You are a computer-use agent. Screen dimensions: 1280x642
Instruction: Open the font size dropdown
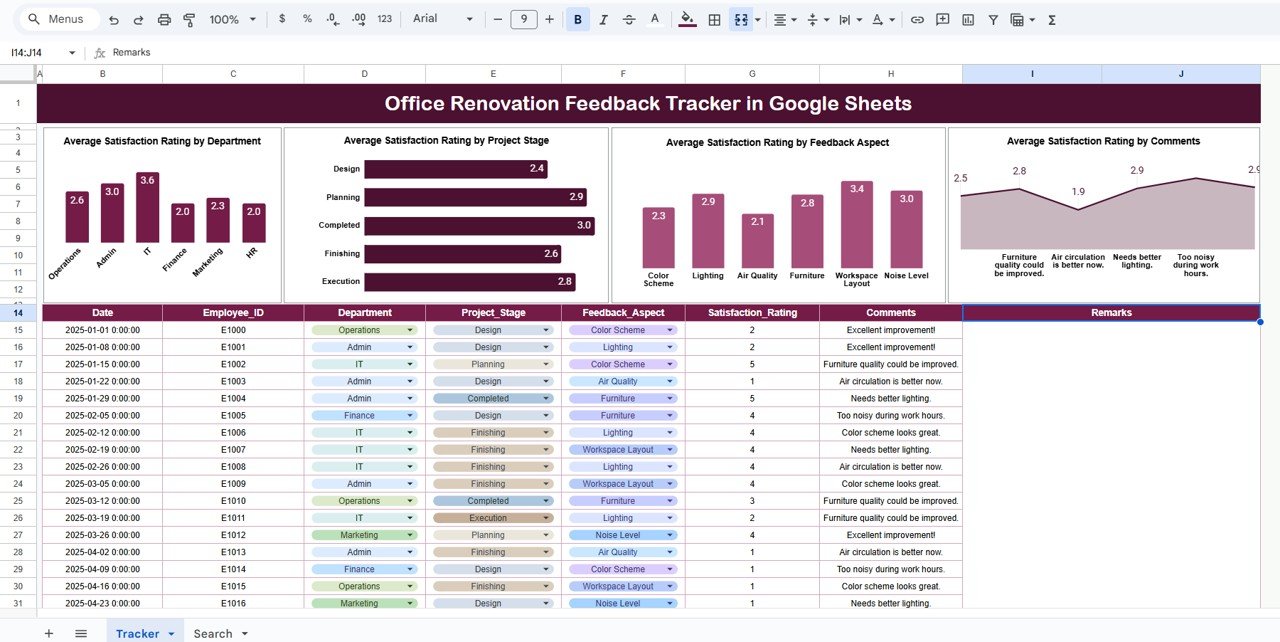523,19
